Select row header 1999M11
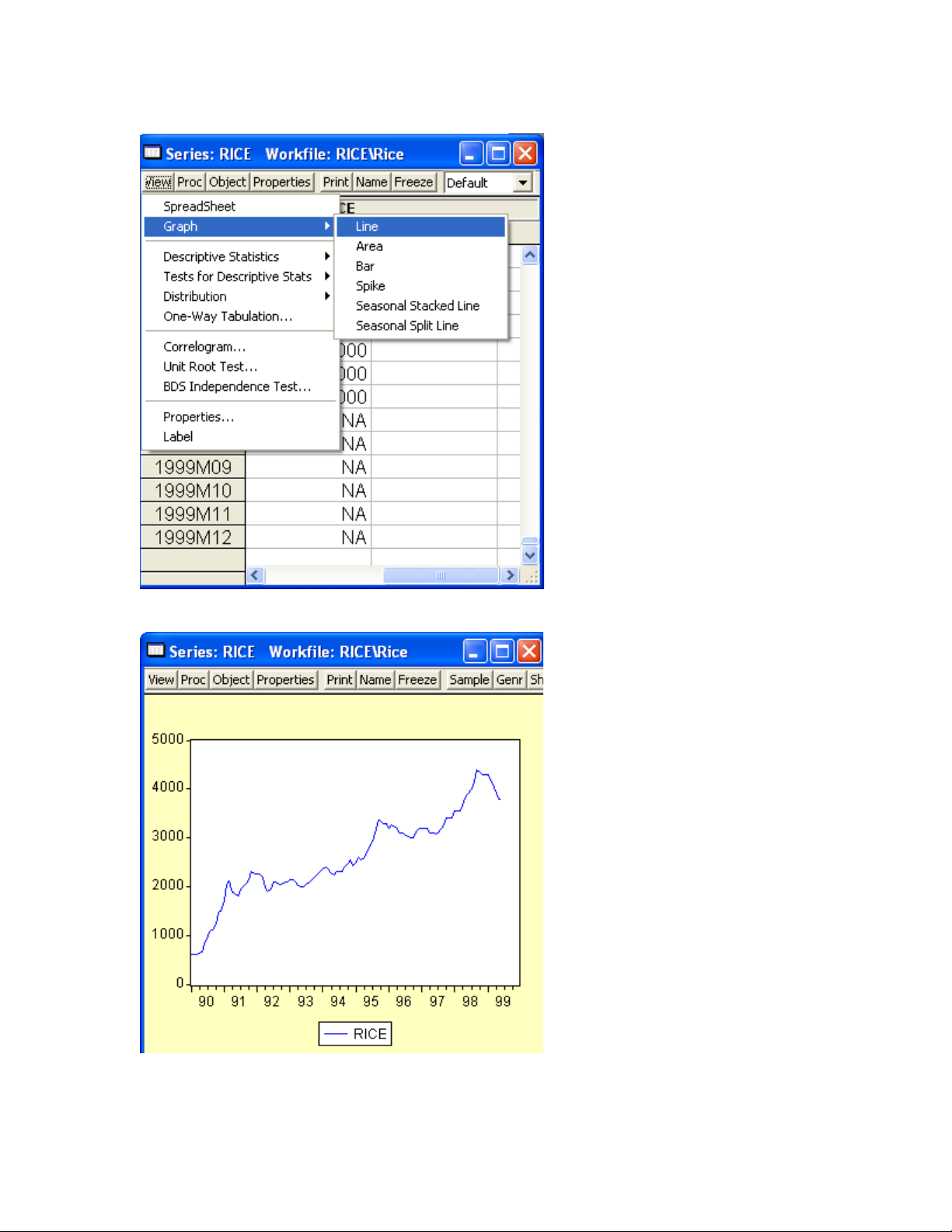 click(193, 514)
